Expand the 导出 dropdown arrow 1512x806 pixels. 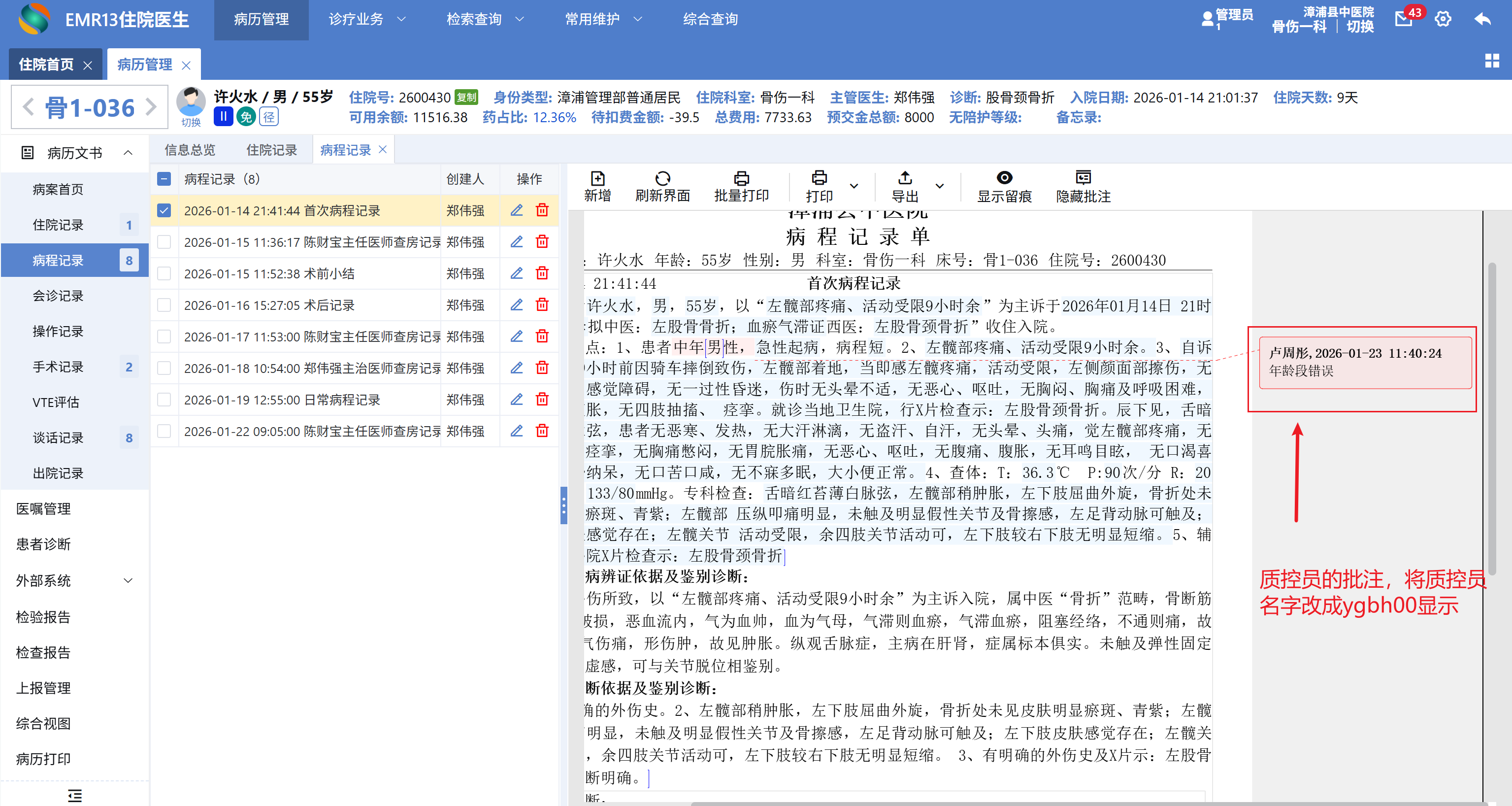click(x=939, y=186)
